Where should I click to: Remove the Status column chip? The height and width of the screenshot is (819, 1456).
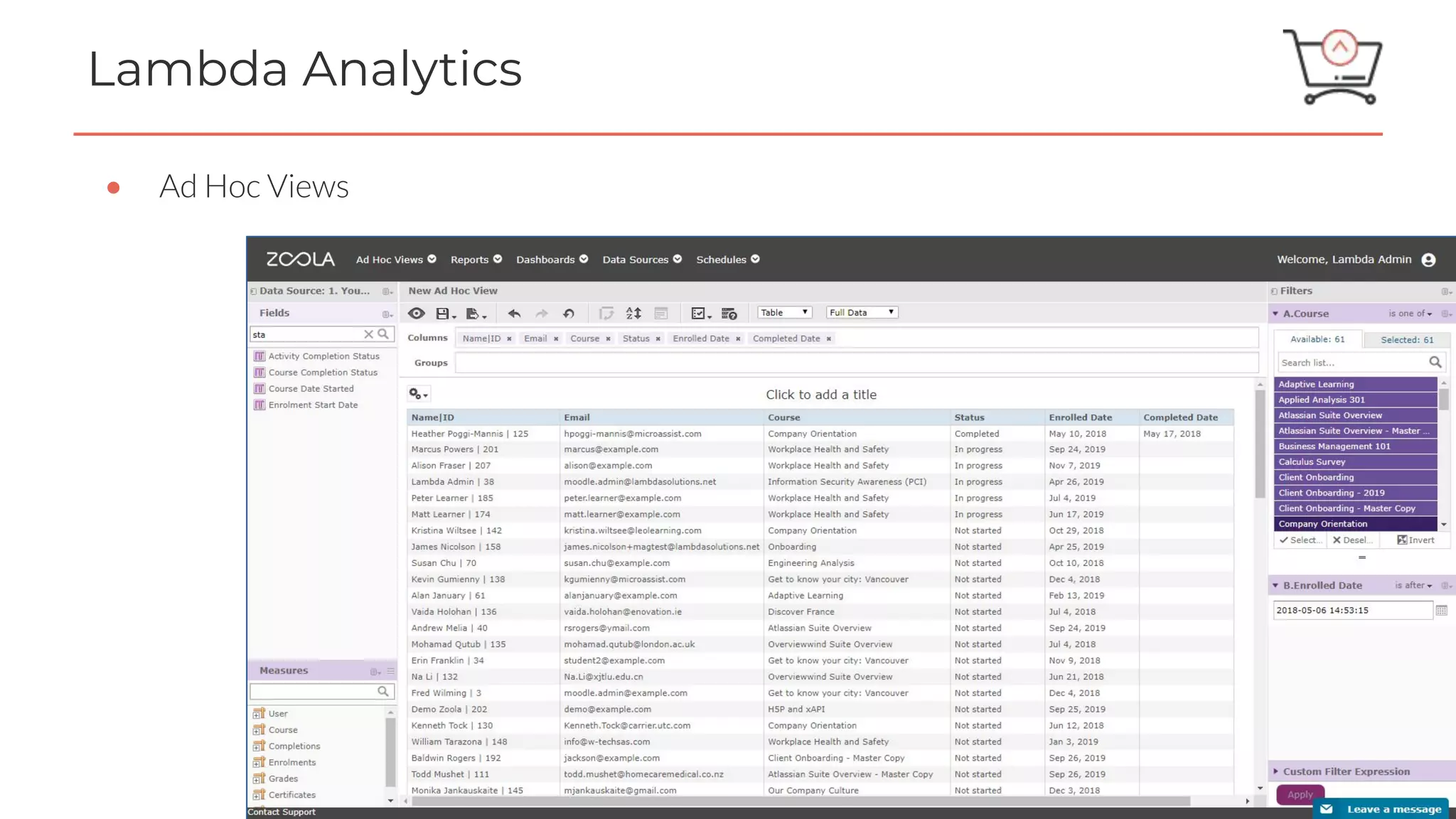point(658,339)
